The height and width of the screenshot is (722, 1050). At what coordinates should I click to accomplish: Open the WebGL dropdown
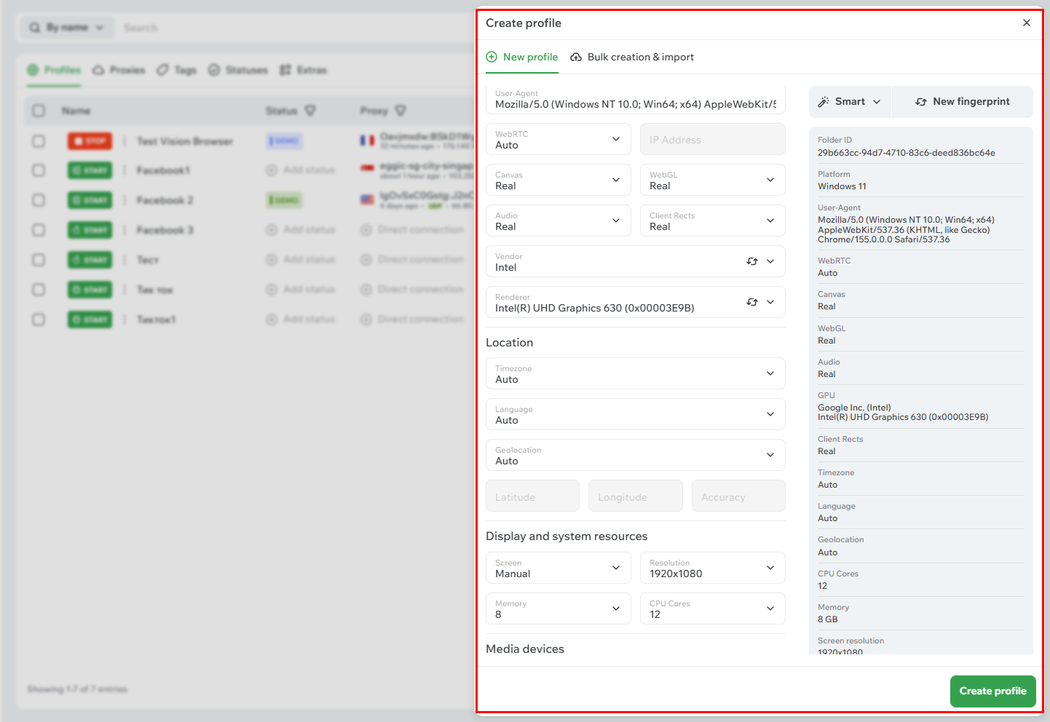coord(712,180)
